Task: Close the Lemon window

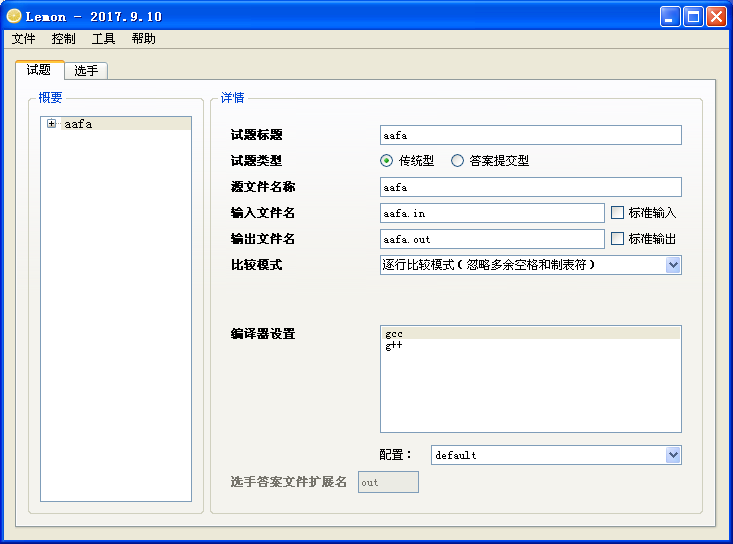Action: [x=716, y=17]
